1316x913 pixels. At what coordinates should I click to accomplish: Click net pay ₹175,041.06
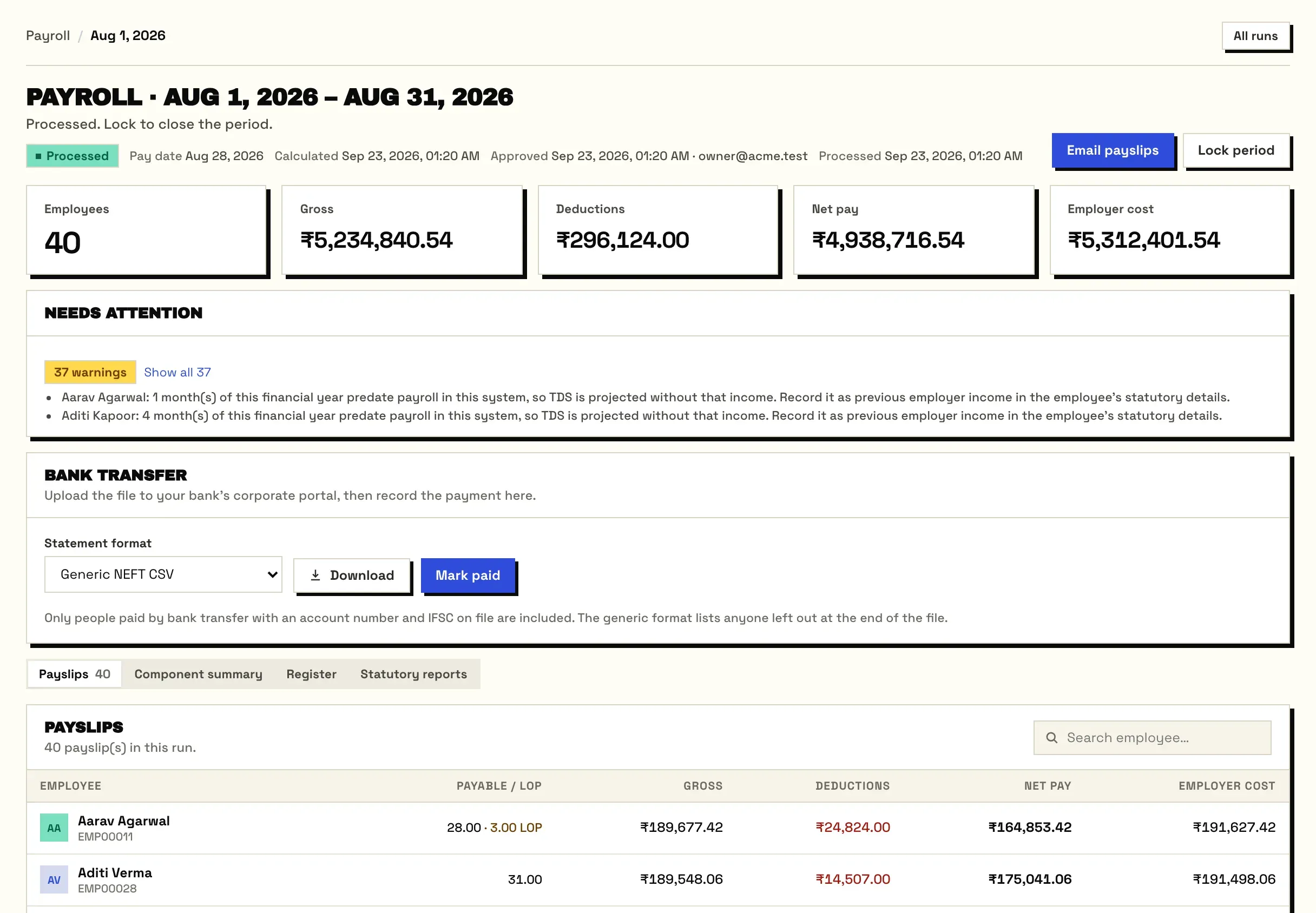[x=1030, y=880]
